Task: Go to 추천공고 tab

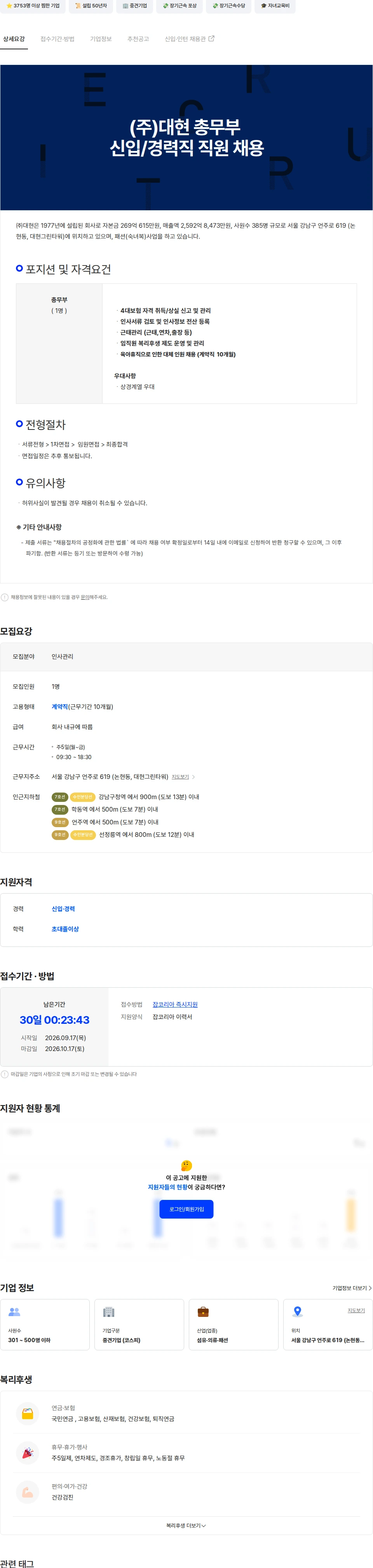Action: click(x=138, y=39)
